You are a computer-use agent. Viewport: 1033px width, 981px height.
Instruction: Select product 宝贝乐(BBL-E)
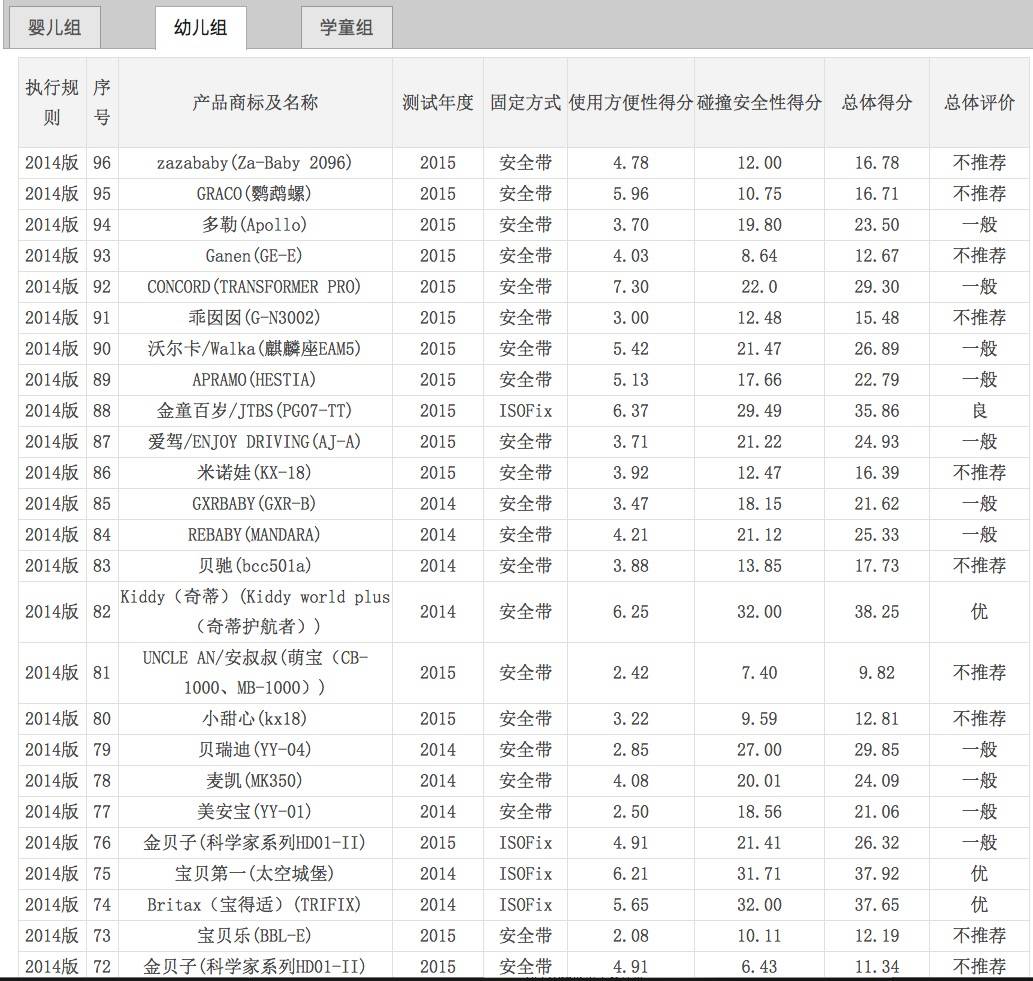pos(255,936)
